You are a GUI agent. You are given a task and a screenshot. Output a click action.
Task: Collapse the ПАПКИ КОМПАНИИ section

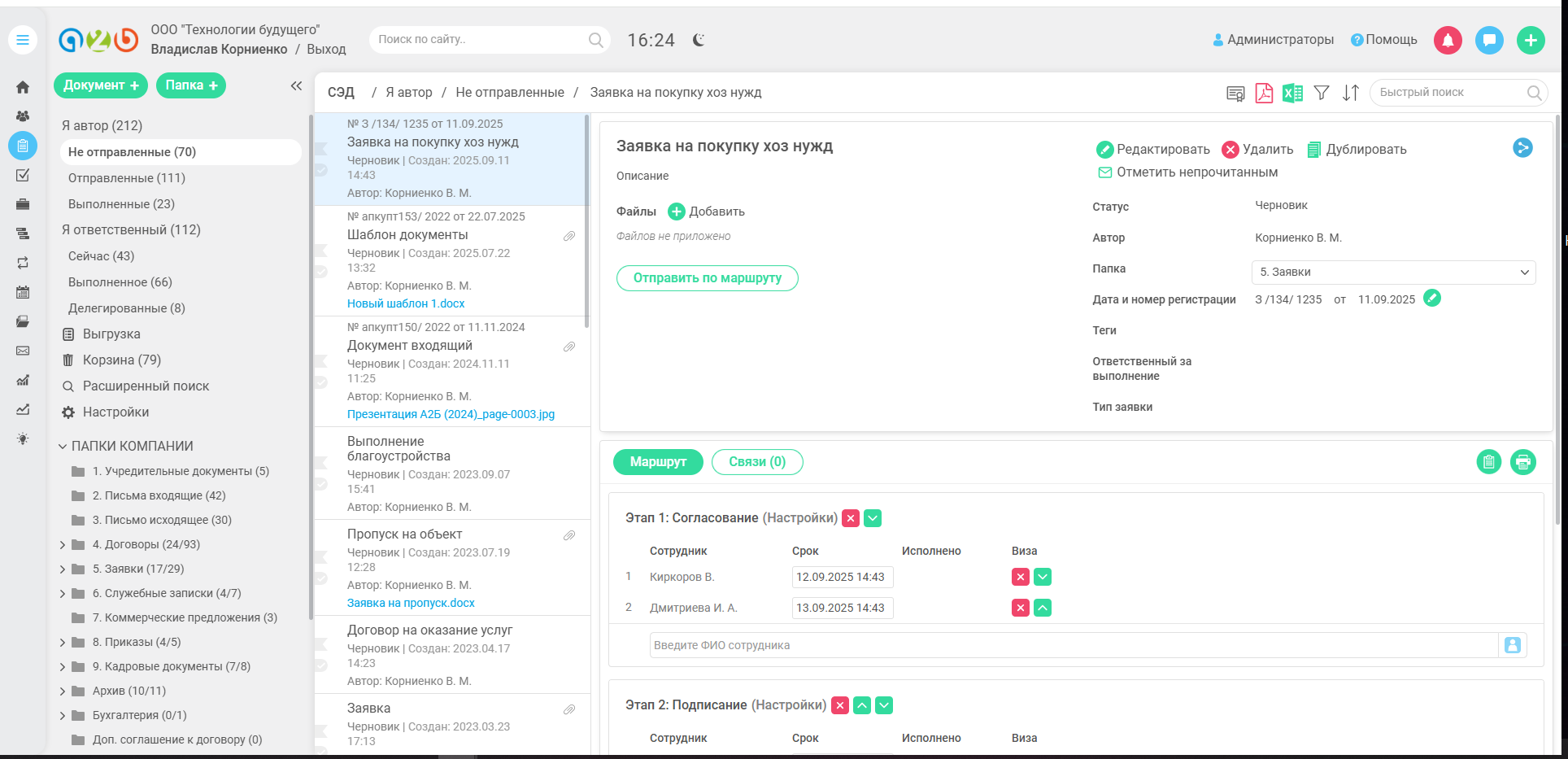(x=63, y=446)
